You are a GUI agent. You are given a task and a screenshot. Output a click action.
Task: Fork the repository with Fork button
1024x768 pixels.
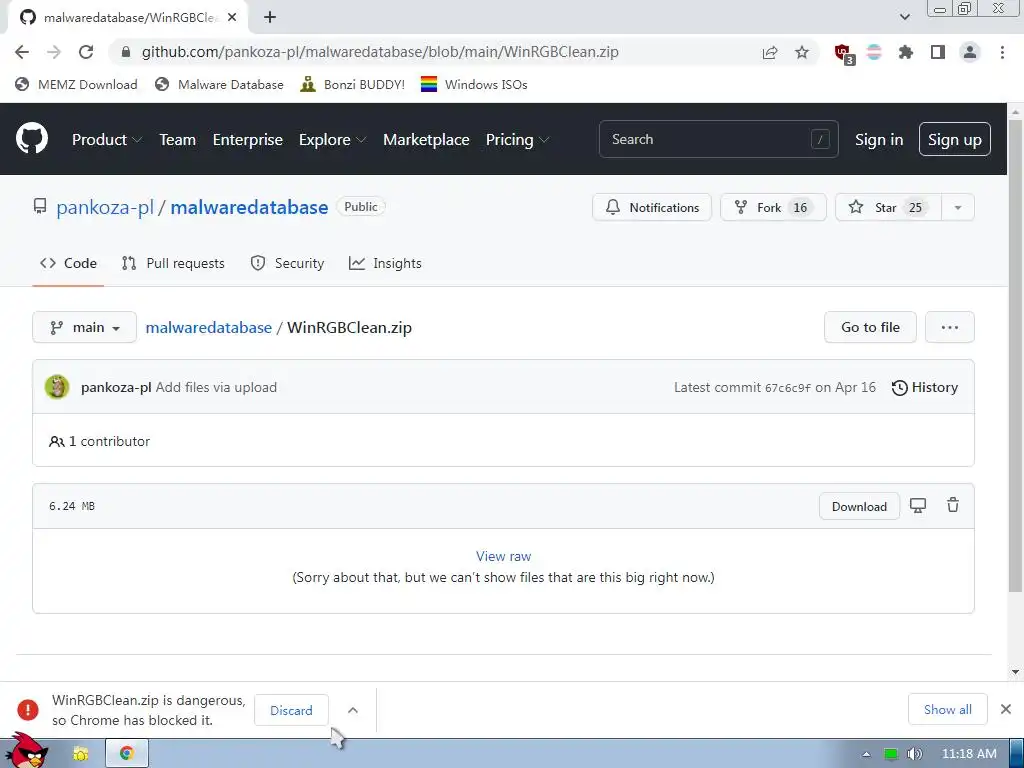773,208
